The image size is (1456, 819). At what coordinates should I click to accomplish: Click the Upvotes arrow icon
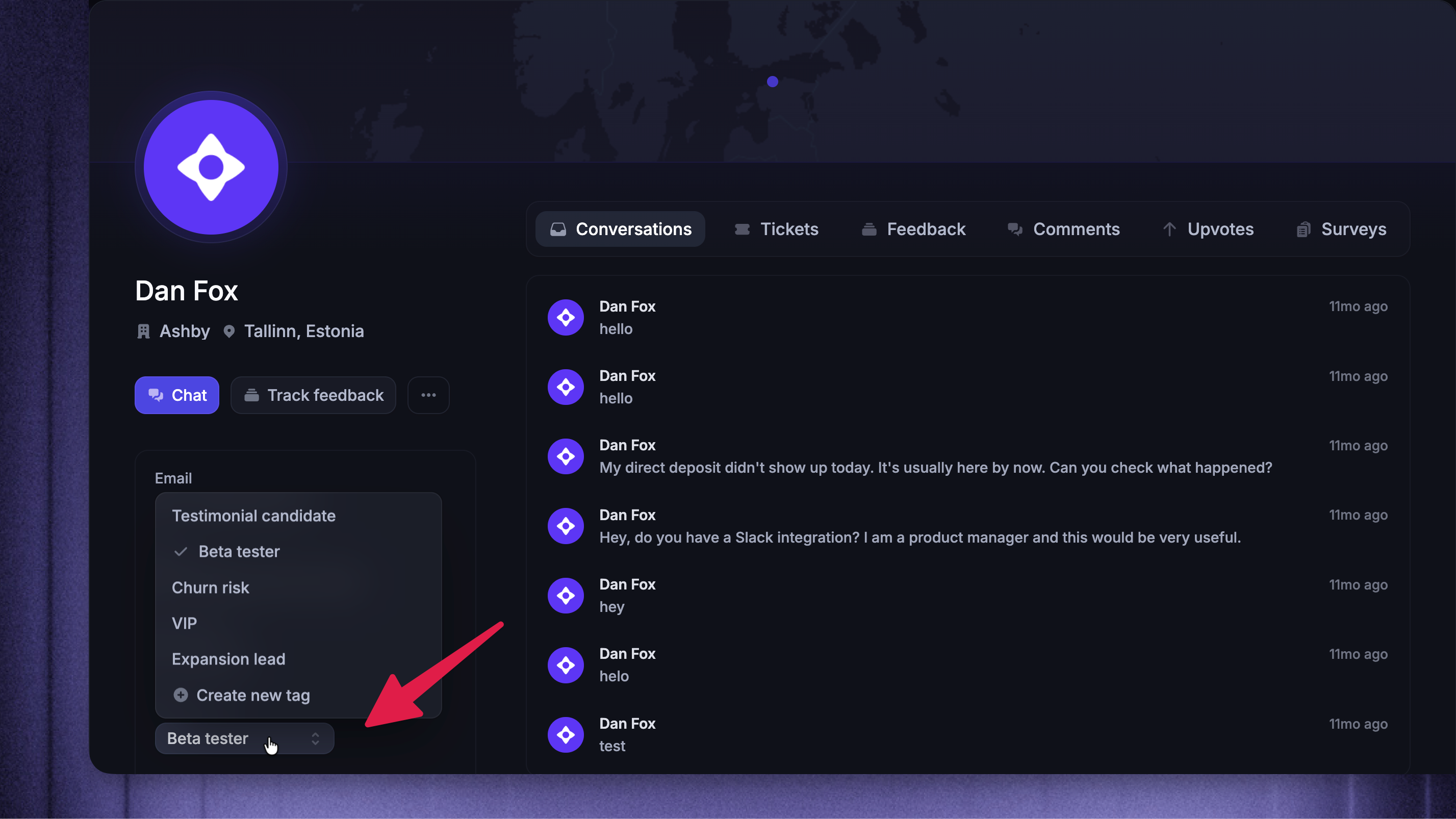(x=1169, y=229)
